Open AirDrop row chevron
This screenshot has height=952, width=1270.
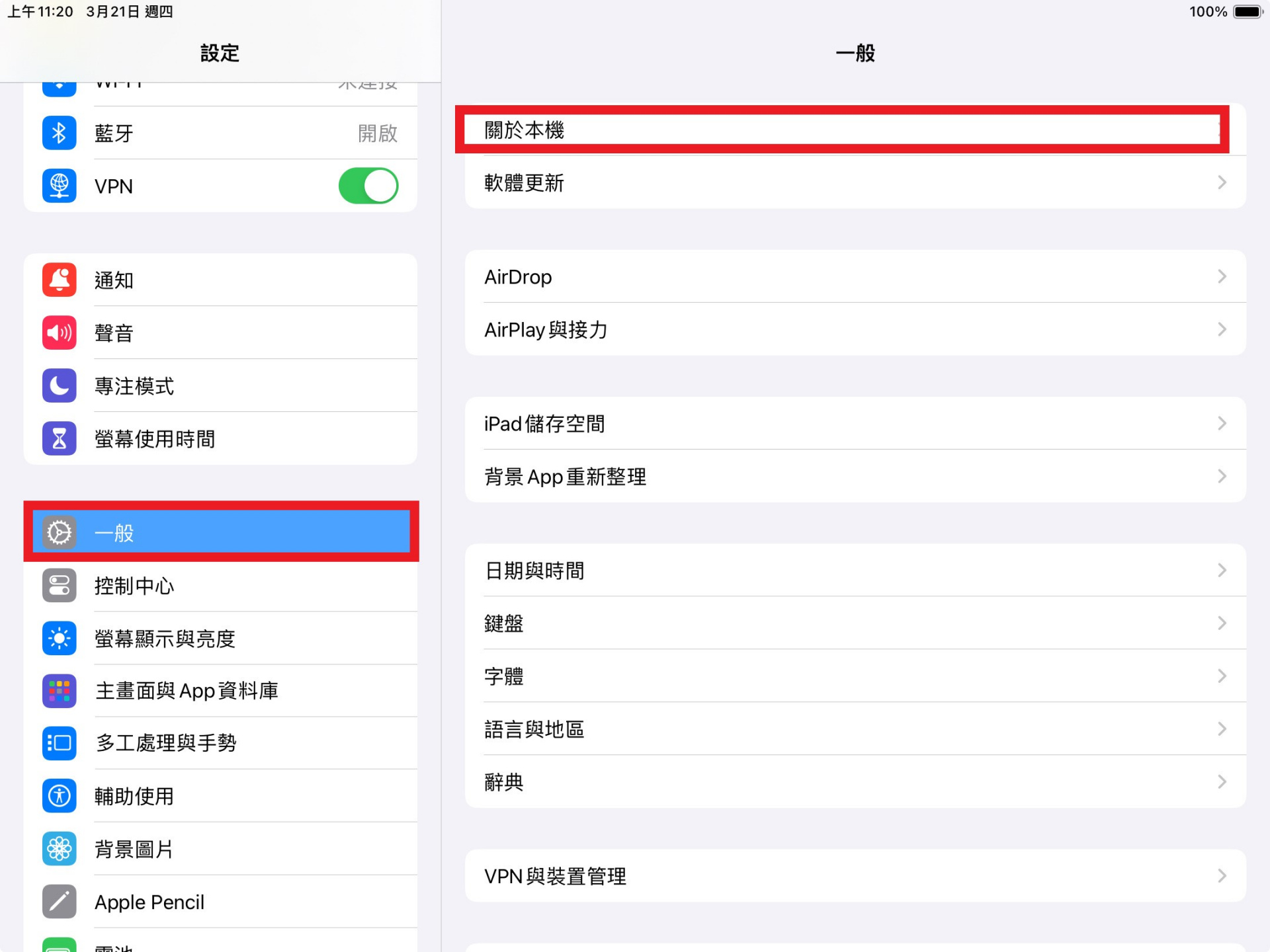(x=1221, y=276)
